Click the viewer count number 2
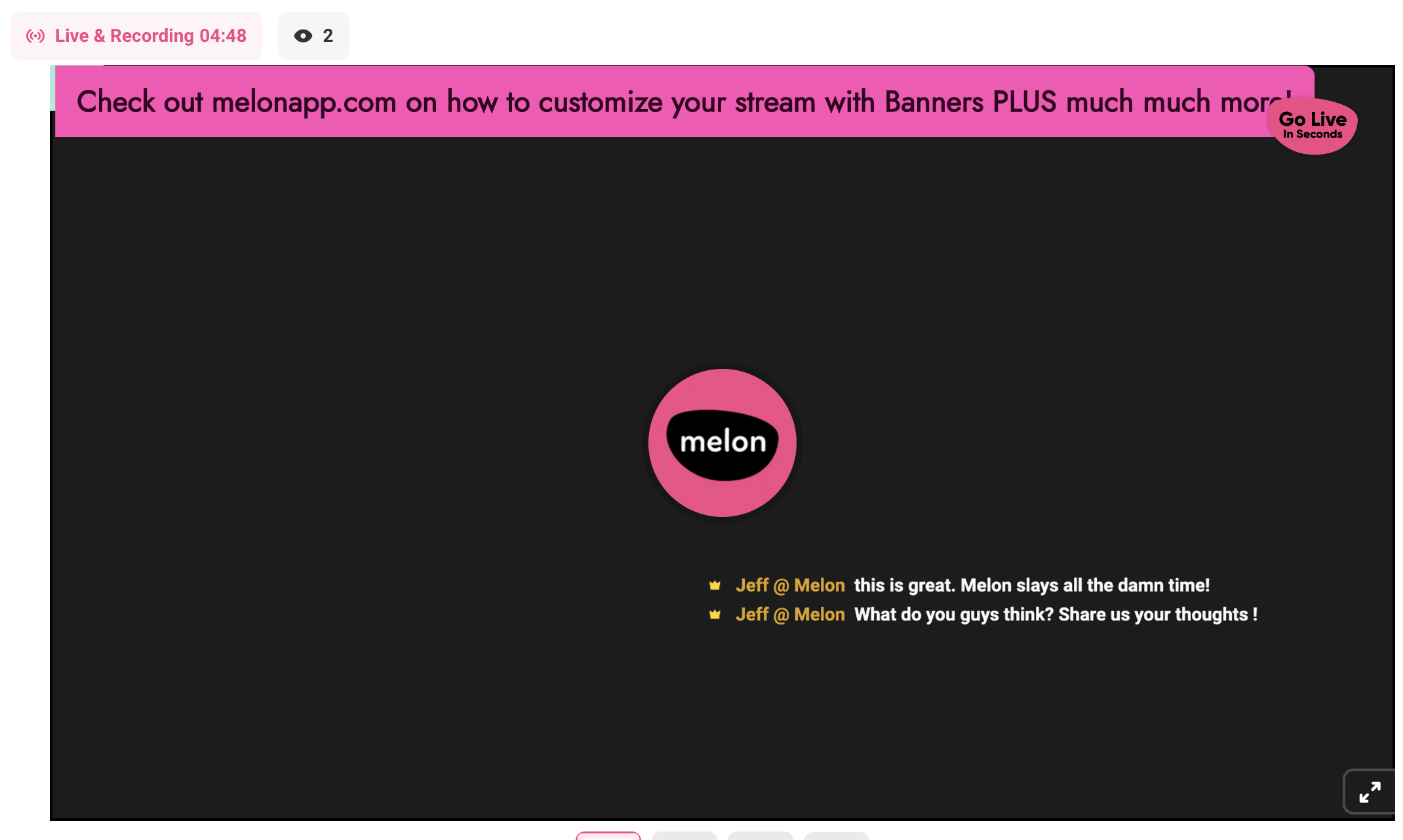 pyautogui.click(x=328, y=36)
